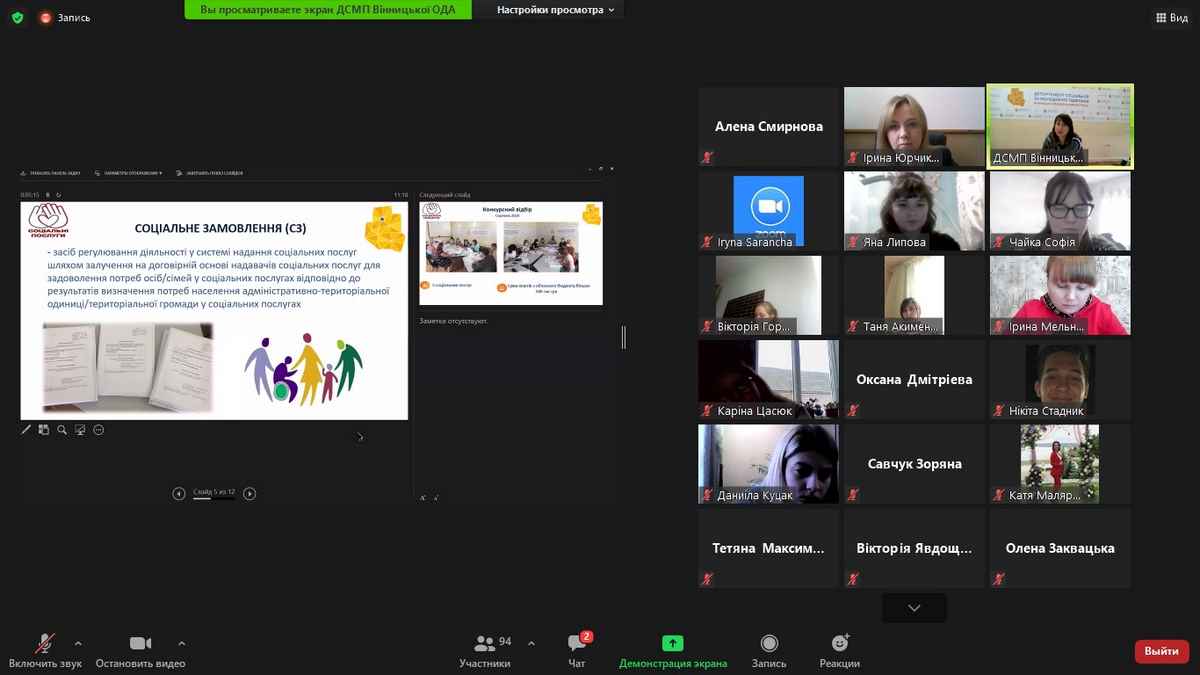Open Настройки просмотра view options dropdown
Image resolution: width=1200 pixels, height=675 pixels.
coord(558,10)
